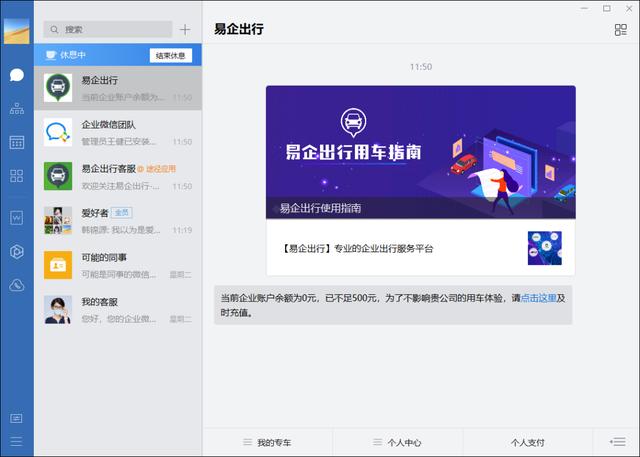
Task: Open the 易企出行用车指南 banner image
Action: click(421, 152)
